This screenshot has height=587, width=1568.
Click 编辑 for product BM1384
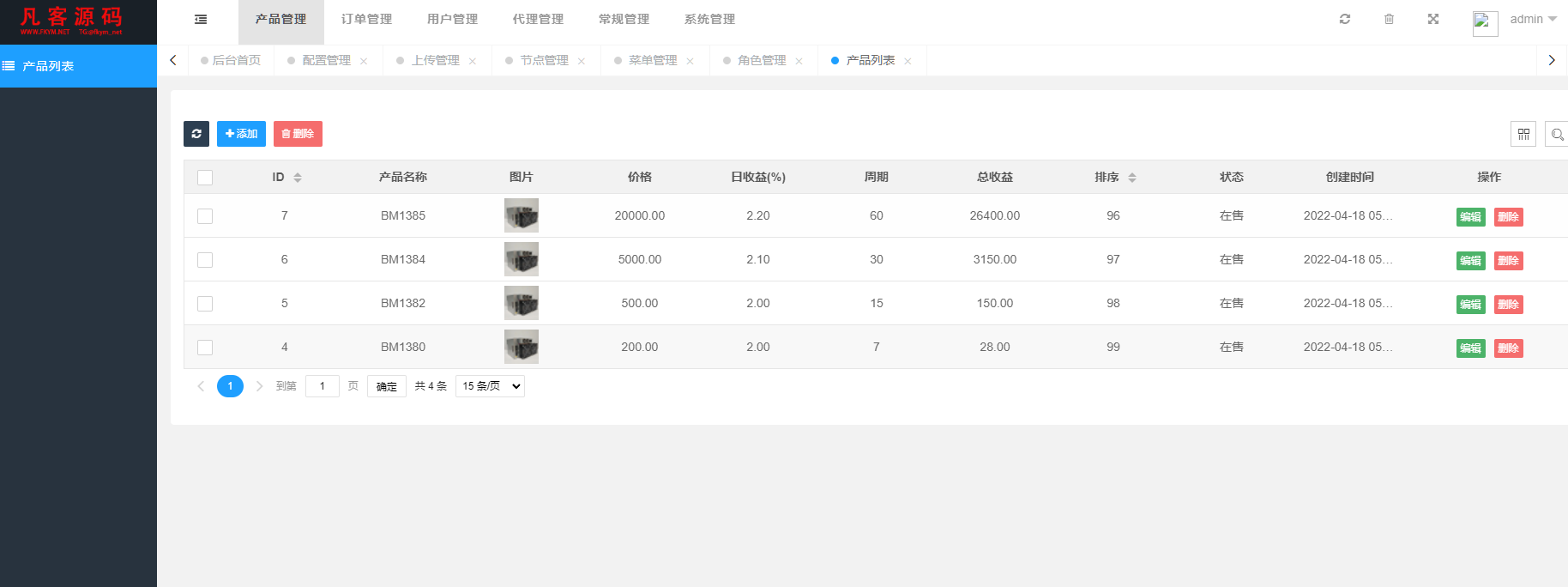[x=1470, y=261]
